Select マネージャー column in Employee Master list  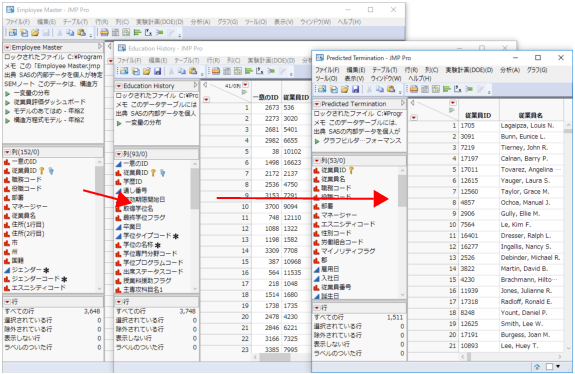(x=29, y=206)
